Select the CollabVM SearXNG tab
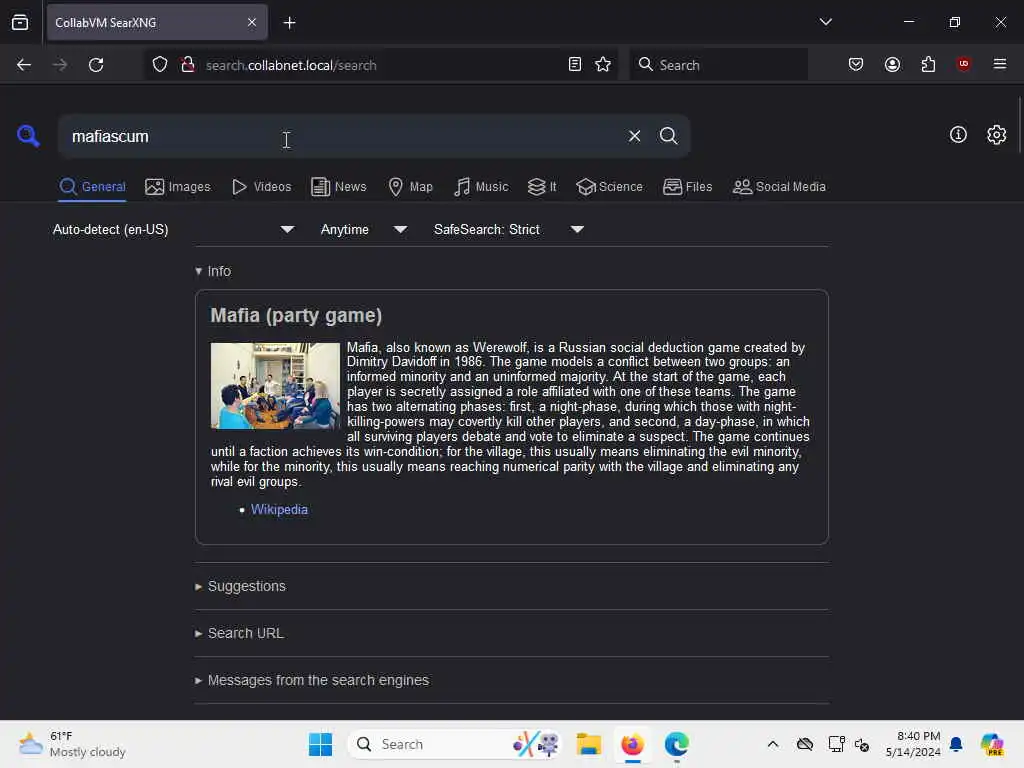The height and width of the screenshot is (768, 1024). (x=157, y=23)
